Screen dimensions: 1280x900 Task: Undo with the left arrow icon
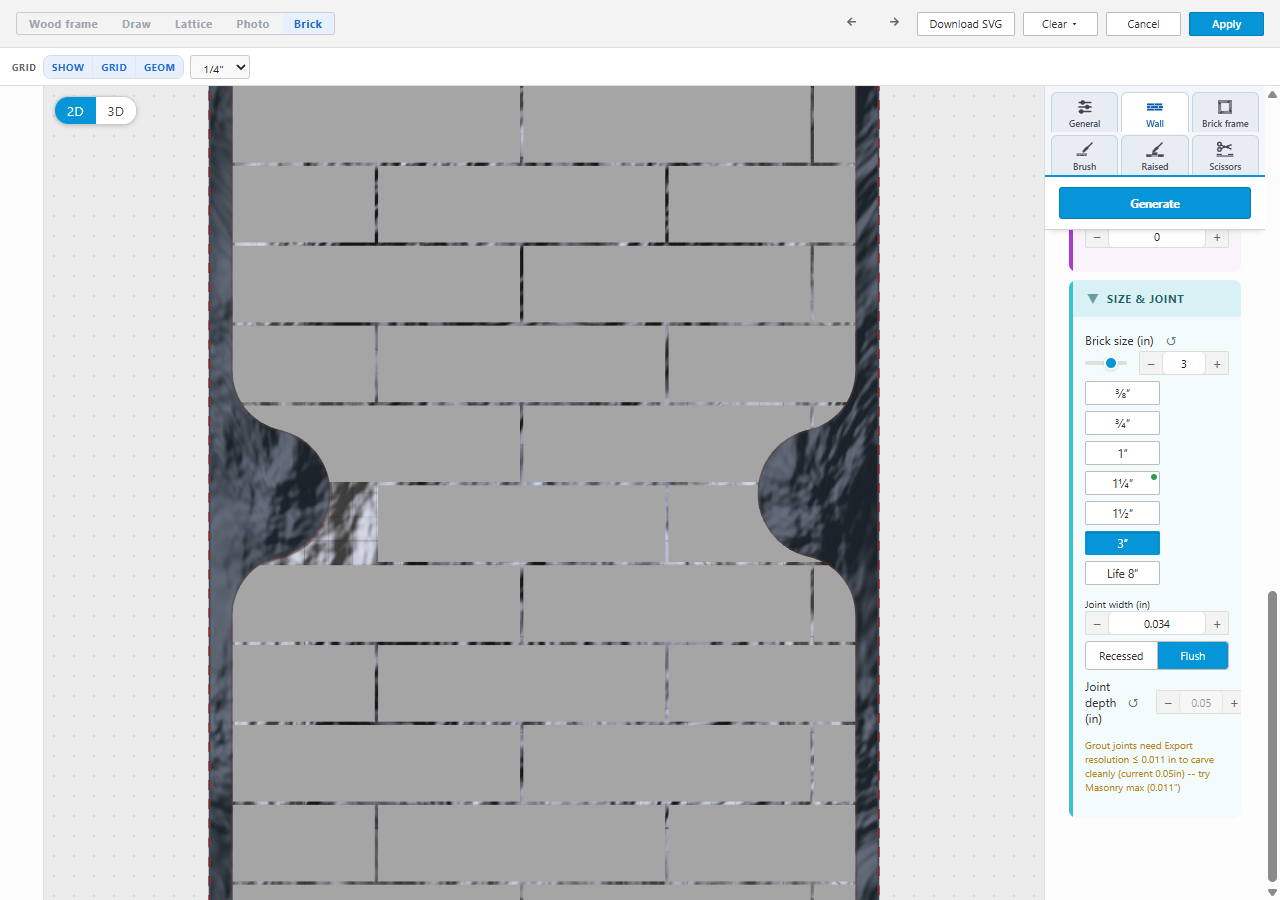(x=851, y=23)
